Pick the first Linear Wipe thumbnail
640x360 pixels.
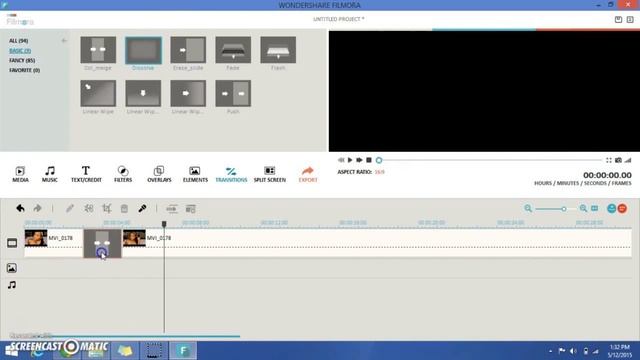(x=98, y=93)
